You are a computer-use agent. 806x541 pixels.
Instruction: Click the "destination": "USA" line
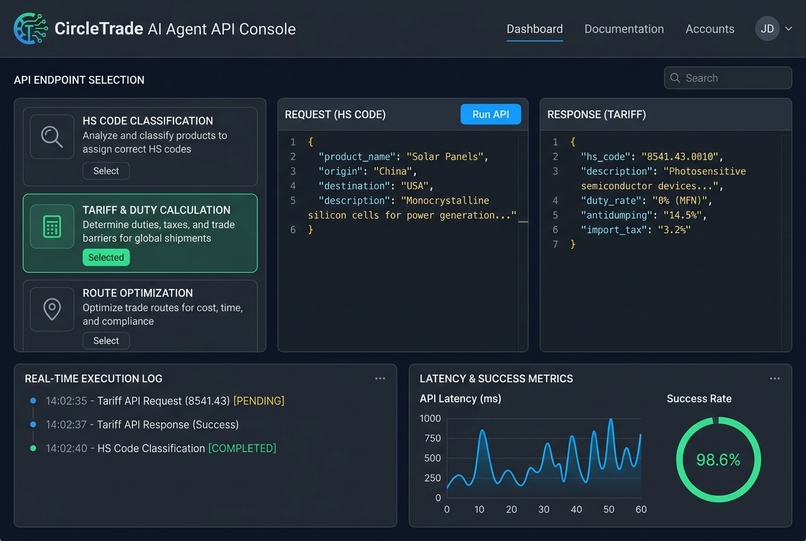[376, 186]
